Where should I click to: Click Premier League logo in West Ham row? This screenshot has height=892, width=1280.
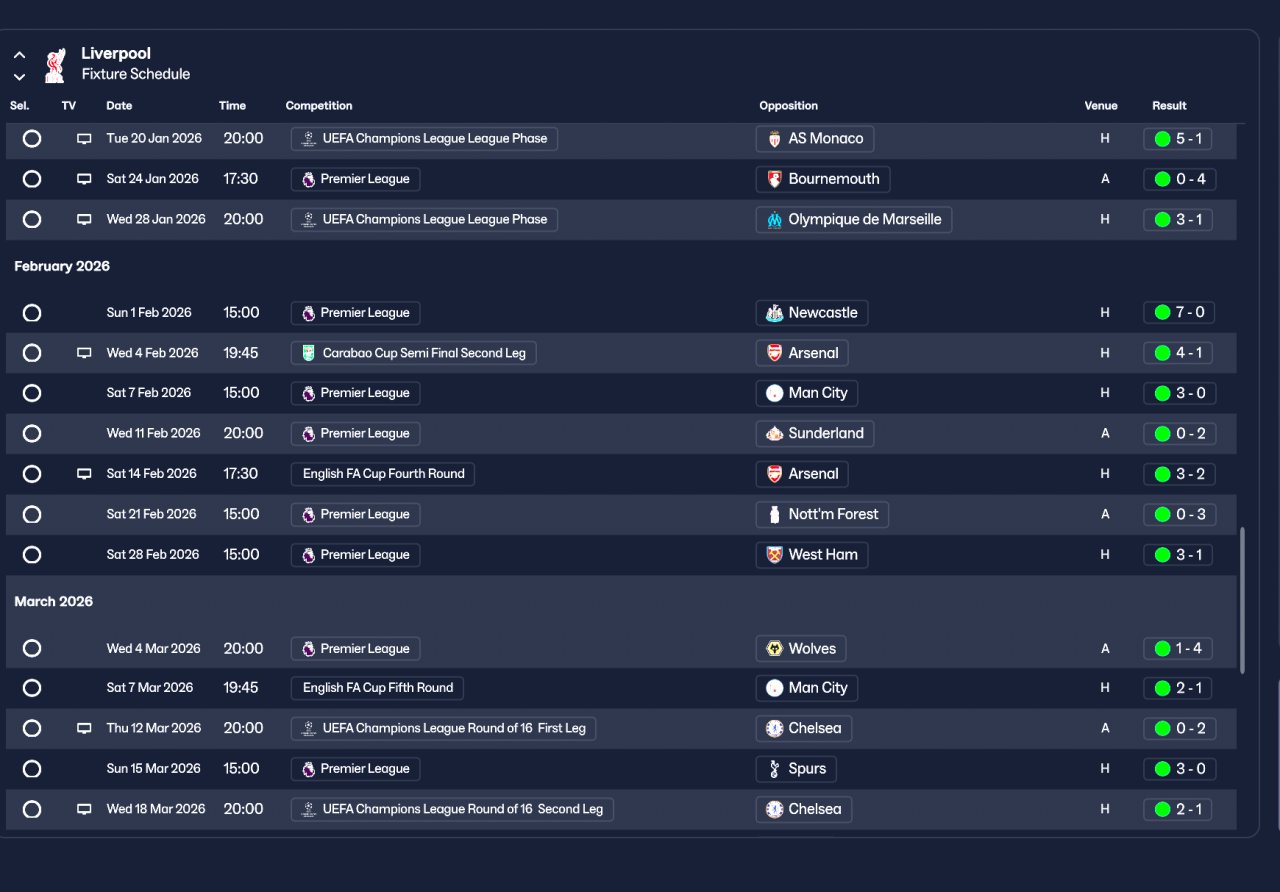tap(308, 555)
